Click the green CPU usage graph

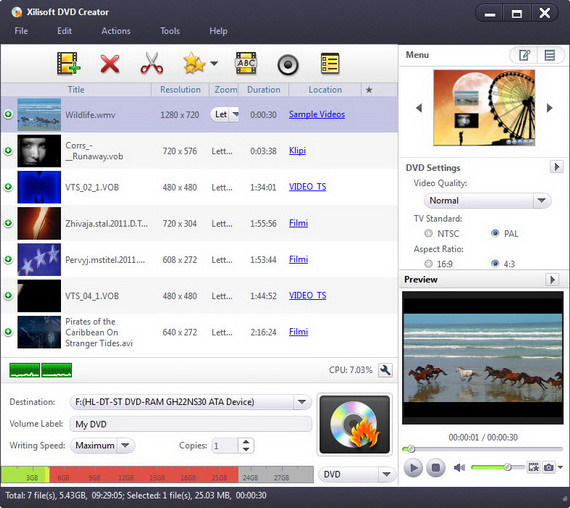(40, 370)
